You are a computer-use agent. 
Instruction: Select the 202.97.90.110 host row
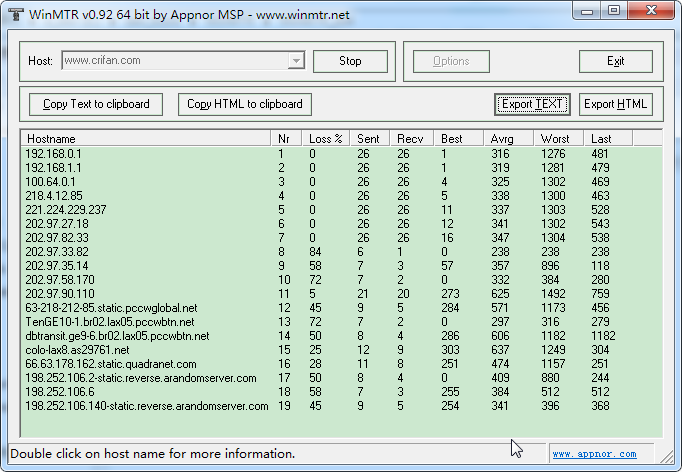[x=341, y=294]
